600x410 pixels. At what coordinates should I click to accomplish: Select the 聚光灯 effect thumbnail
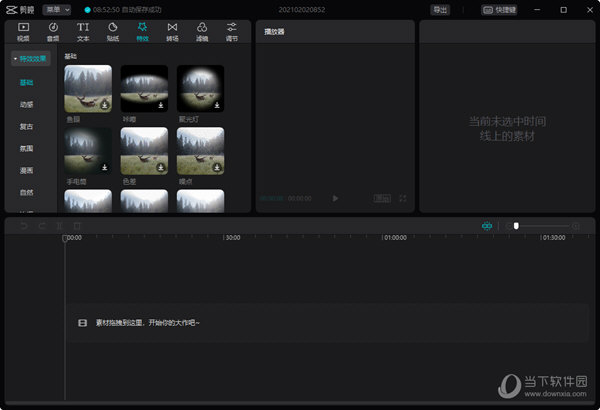tap(201, 89)
